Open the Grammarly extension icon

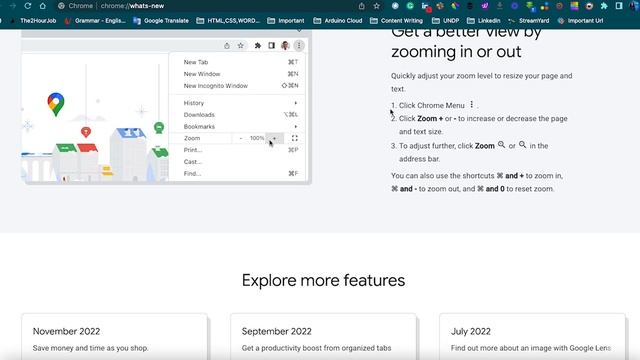tap(410, 6)
